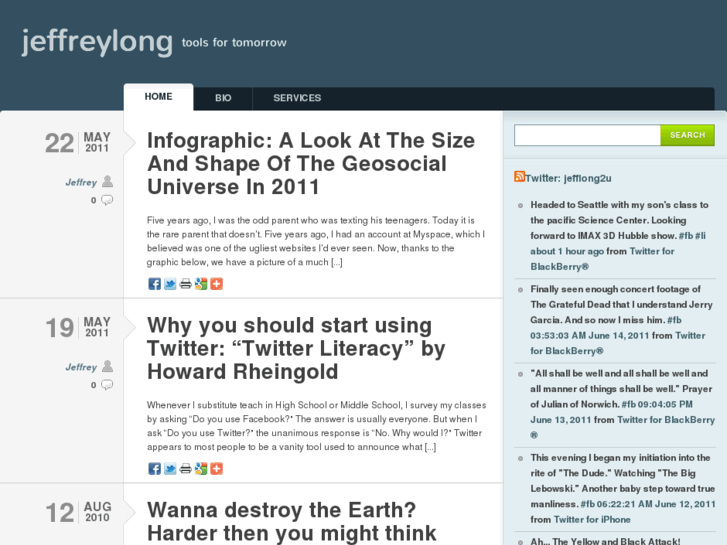This screenshot has height=545, width=727.
Task: Open the Twitter Literacy by Howard Rheingold post
Action: coord(296,348)
